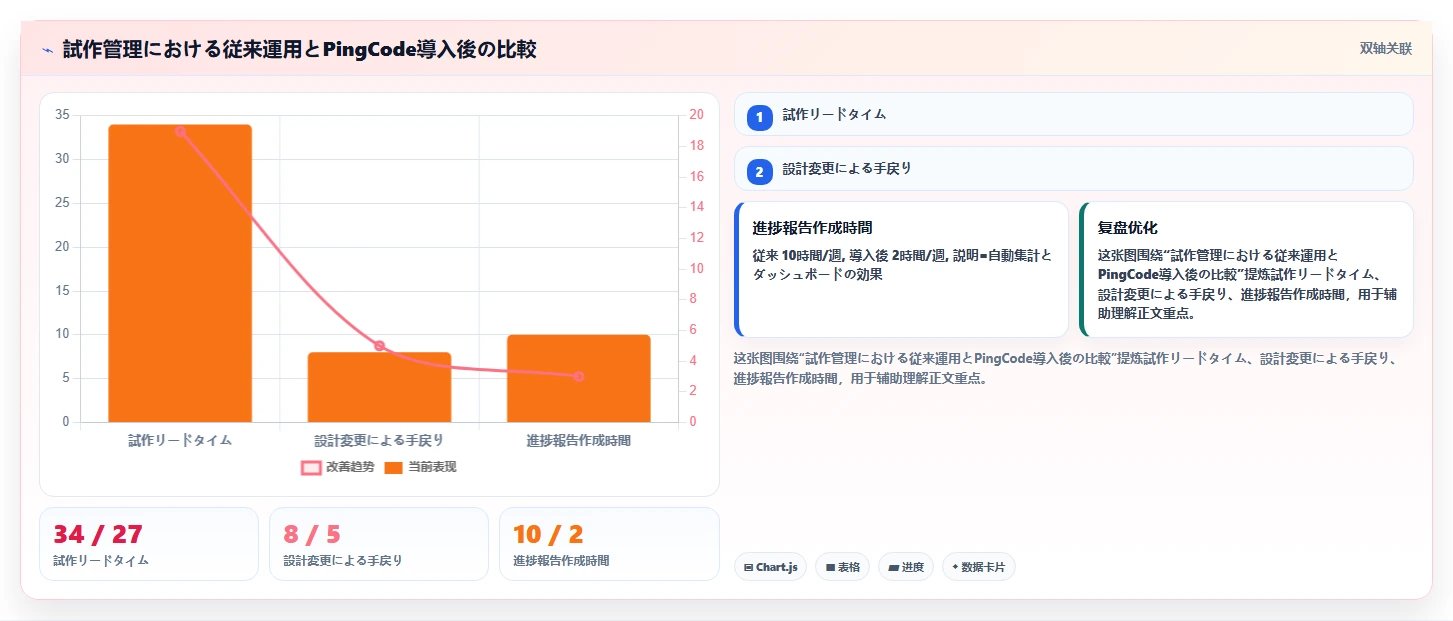Image resolution: width=1453 pixels, height=621 pixels.
Task: Click the line point on 設計変更による手戻り bar
Action: [x=379, y=346]
